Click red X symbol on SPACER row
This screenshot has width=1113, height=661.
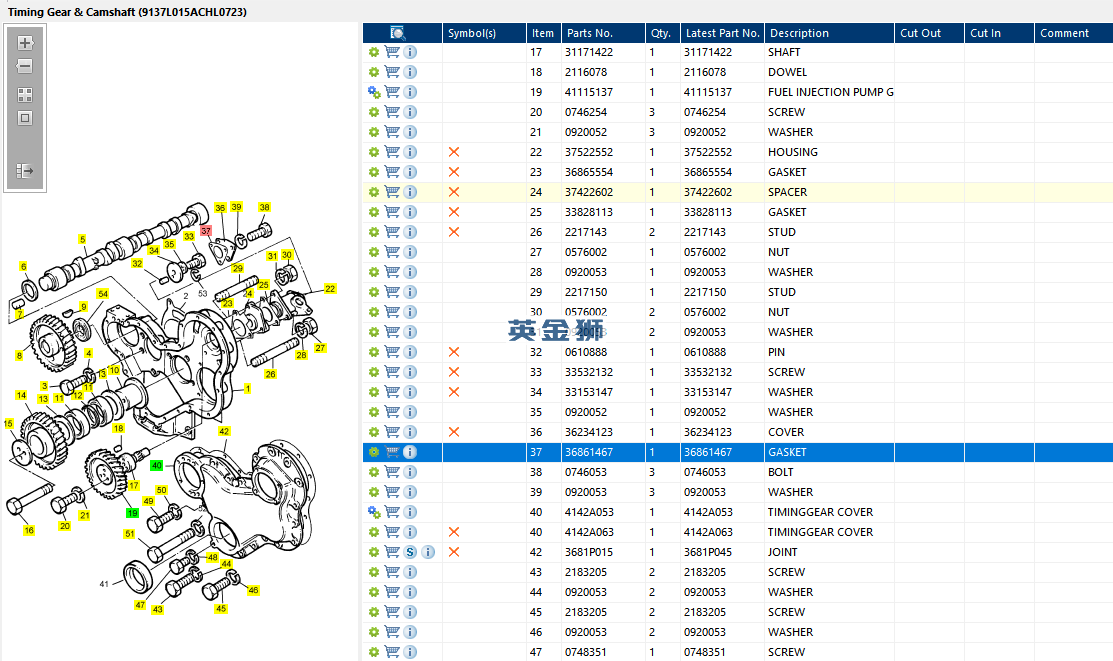pyautogui.click(x=454, y=192)
